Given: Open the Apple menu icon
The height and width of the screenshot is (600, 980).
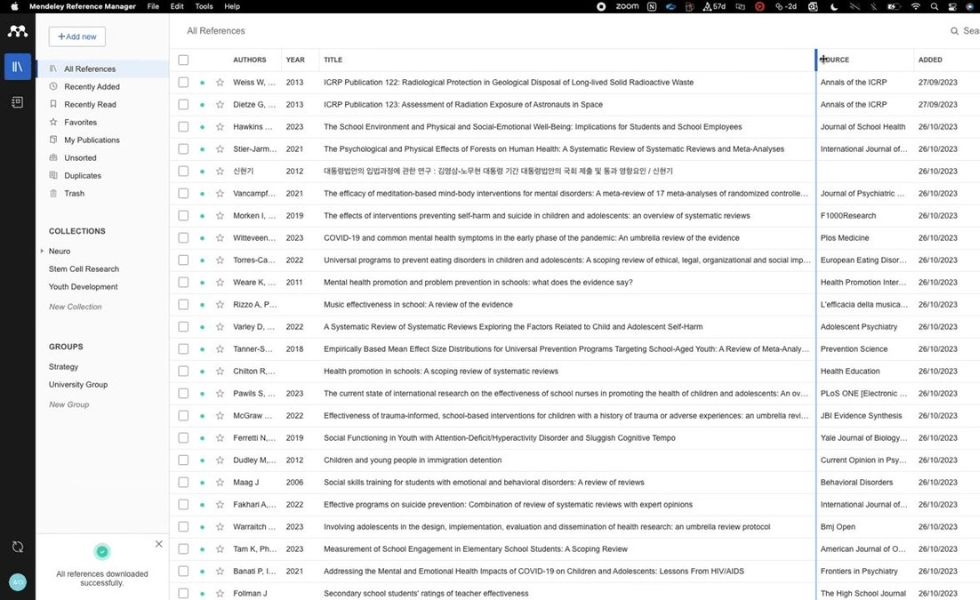Looking at the screenshot, I should point(14,6).
